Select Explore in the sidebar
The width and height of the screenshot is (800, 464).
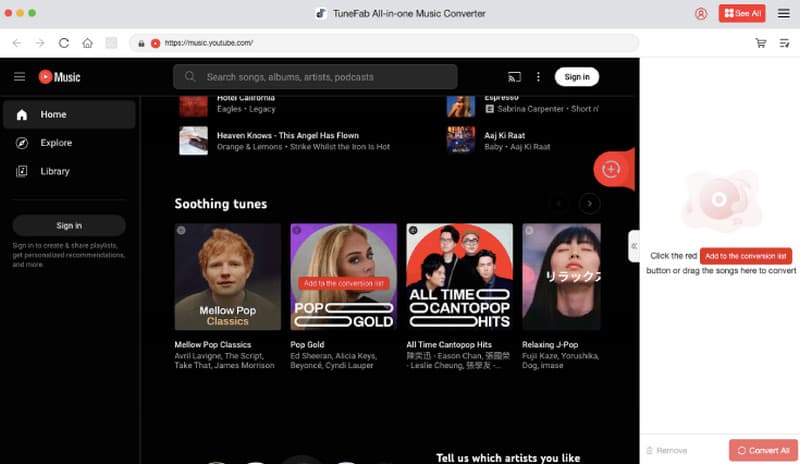click(69, 143)
